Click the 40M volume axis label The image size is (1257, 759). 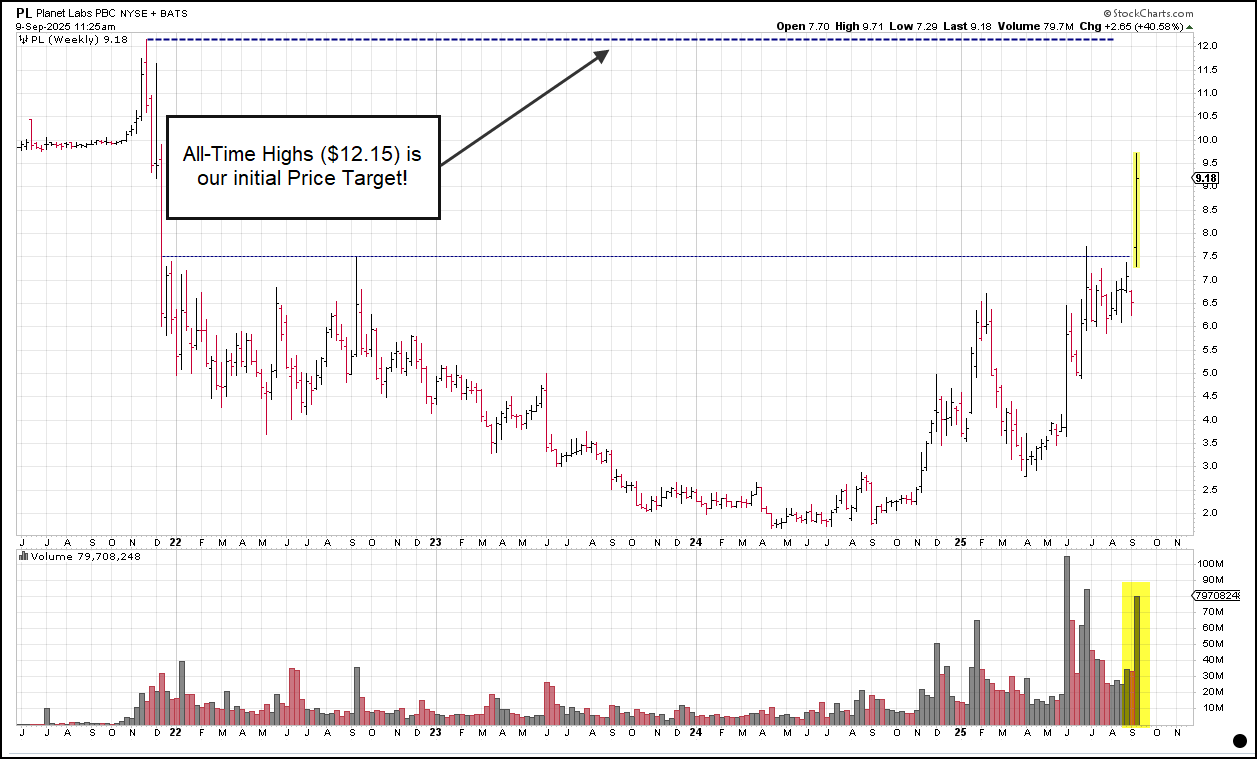(1211, 660)
